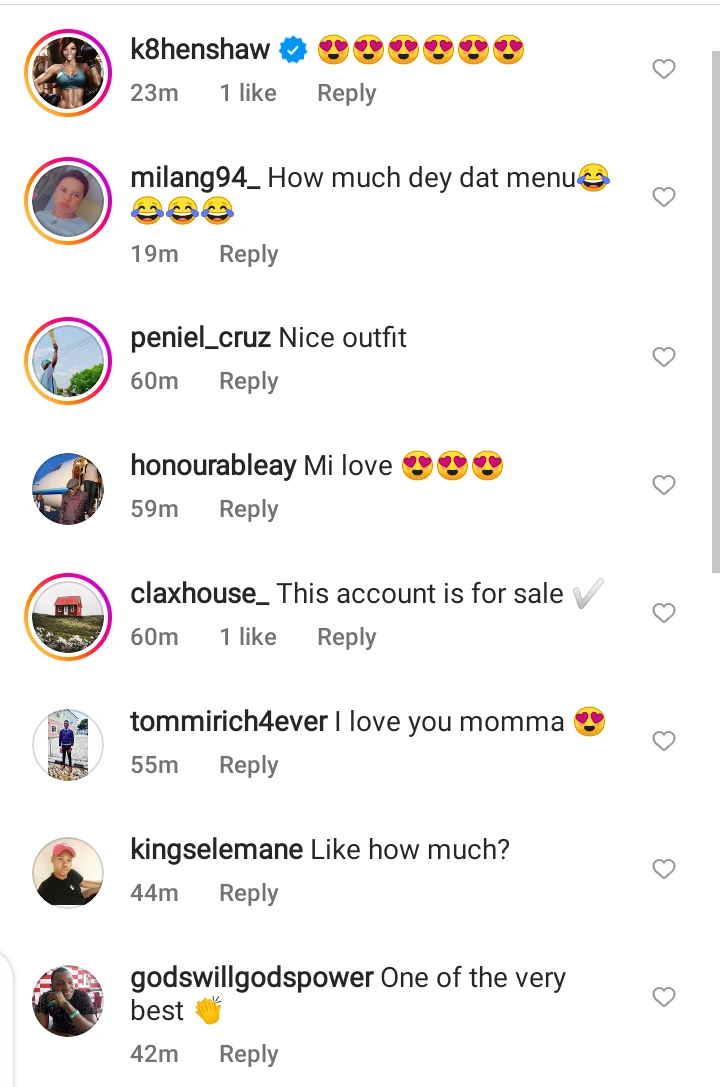Screen dimensions: 720x1087
Task: Go to tommirich4ever's profile via username
Action: click(229, 721)
